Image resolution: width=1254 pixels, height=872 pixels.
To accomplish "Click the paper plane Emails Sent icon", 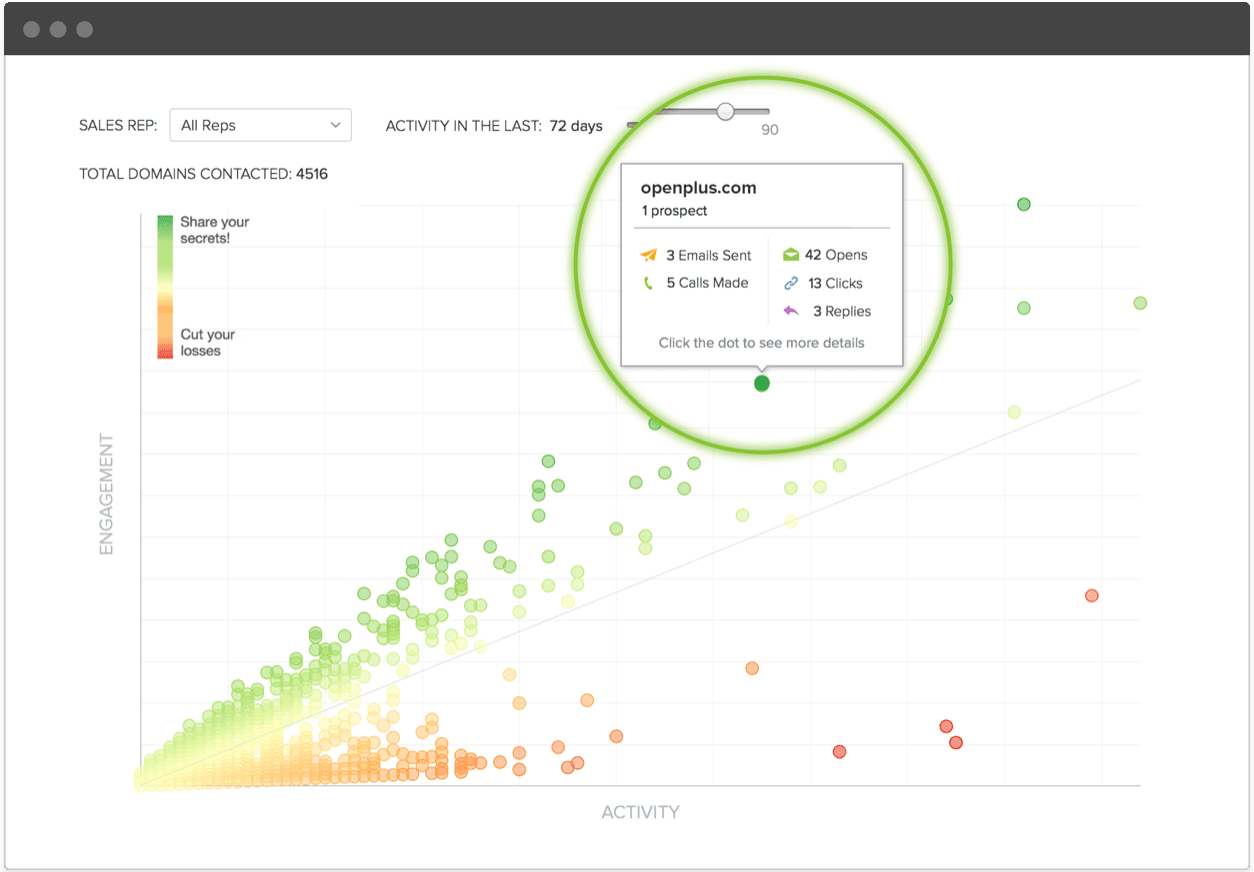I will click(x=649, y=255).
